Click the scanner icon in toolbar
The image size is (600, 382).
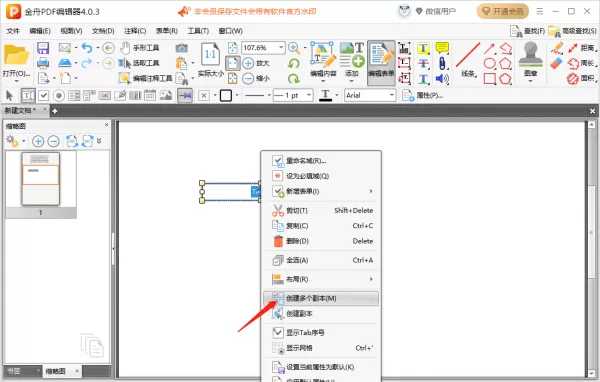65,63
